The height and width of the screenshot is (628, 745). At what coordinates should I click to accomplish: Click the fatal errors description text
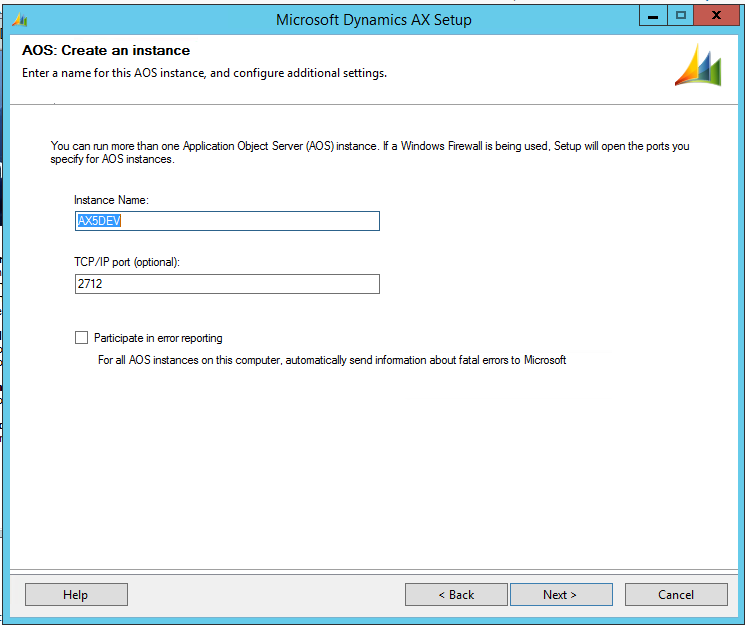click(x=331, y=360)
